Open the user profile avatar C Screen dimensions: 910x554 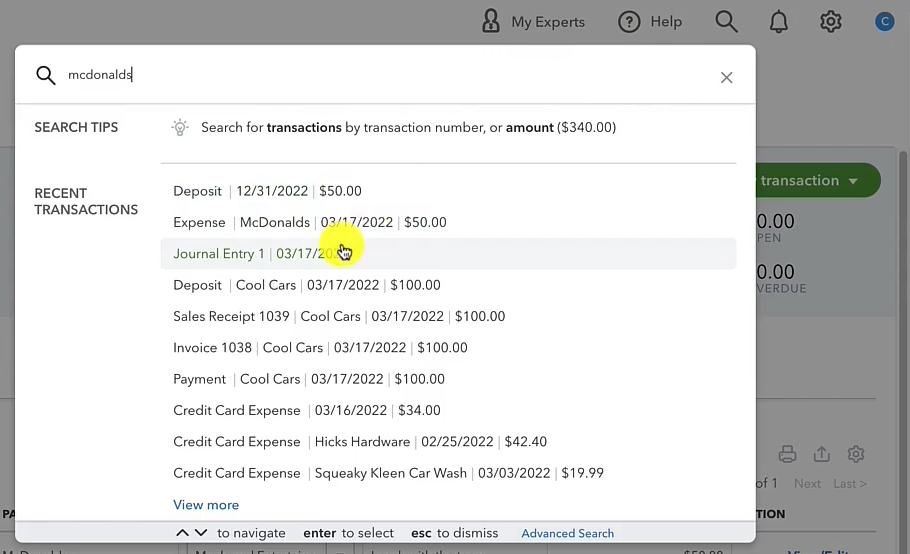click(884, 21)
